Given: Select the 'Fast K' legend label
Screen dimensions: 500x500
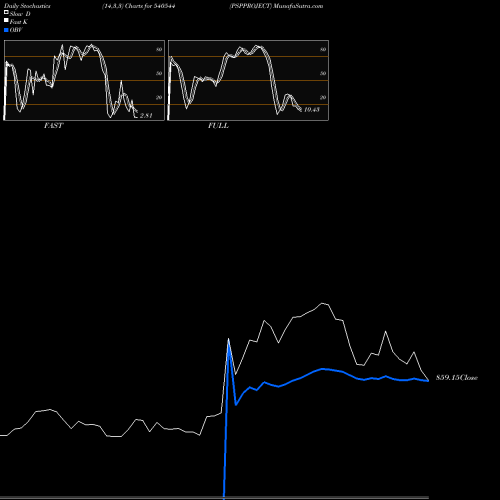Looking at the screenshot, I should [x=18, y=22].
